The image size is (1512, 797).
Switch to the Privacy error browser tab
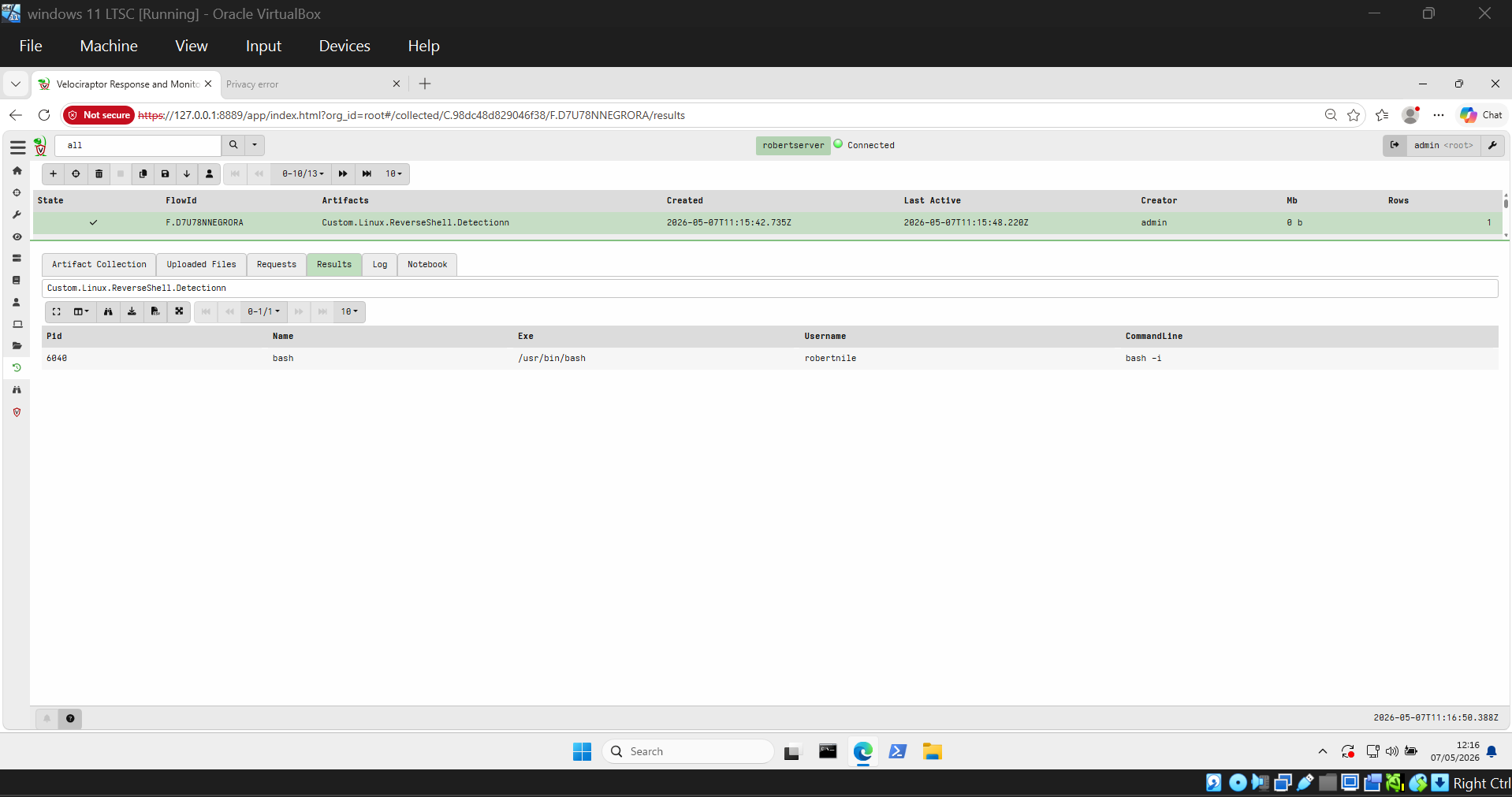pyautogui.click(x=313, y=84)
